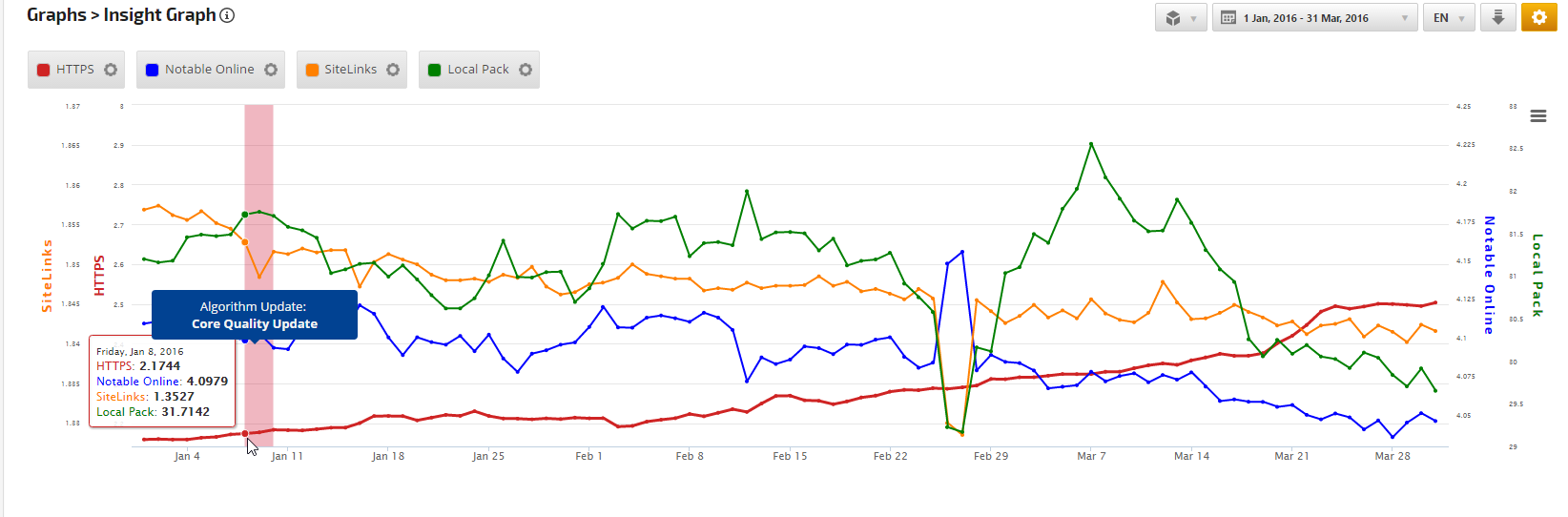Click the Graphs breadcrumb link
This screenshot has height=517, width=1568.
[x=55, y=15]
